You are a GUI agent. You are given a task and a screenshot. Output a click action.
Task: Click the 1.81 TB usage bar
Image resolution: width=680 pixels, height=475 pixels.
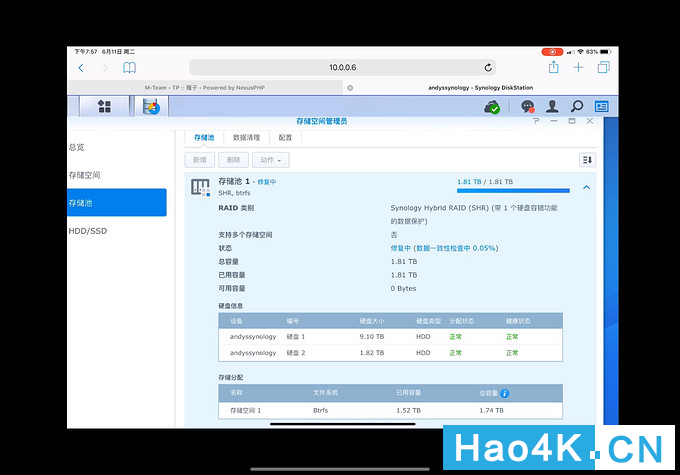pos(513,190)
